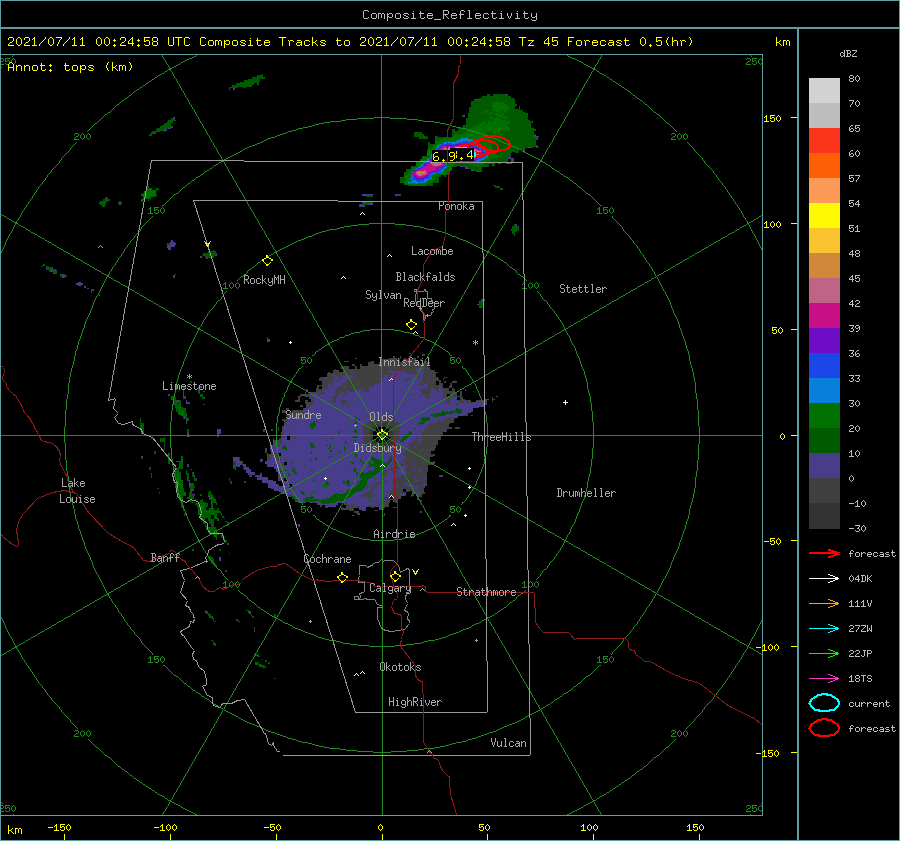Click the bright green dBZ swatch
The height and width of the screenshot is (841, 900).
tap(824, 416)
